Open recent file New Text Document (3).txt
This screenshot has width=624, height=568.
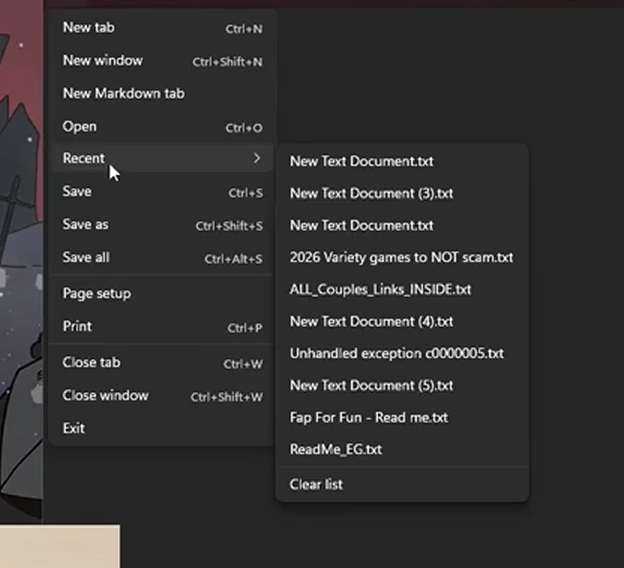[402, 193]
